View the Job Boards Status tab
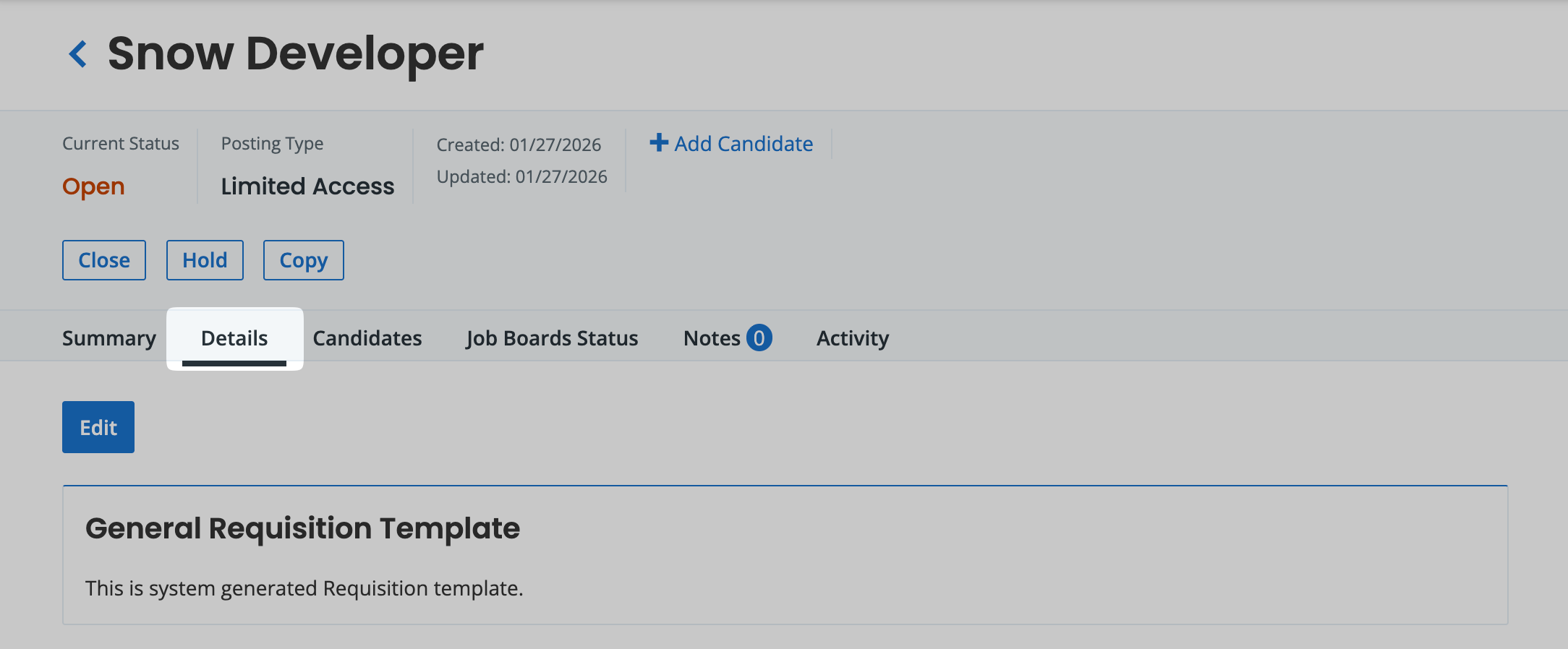1568x649 pixels. pos(552,338)
